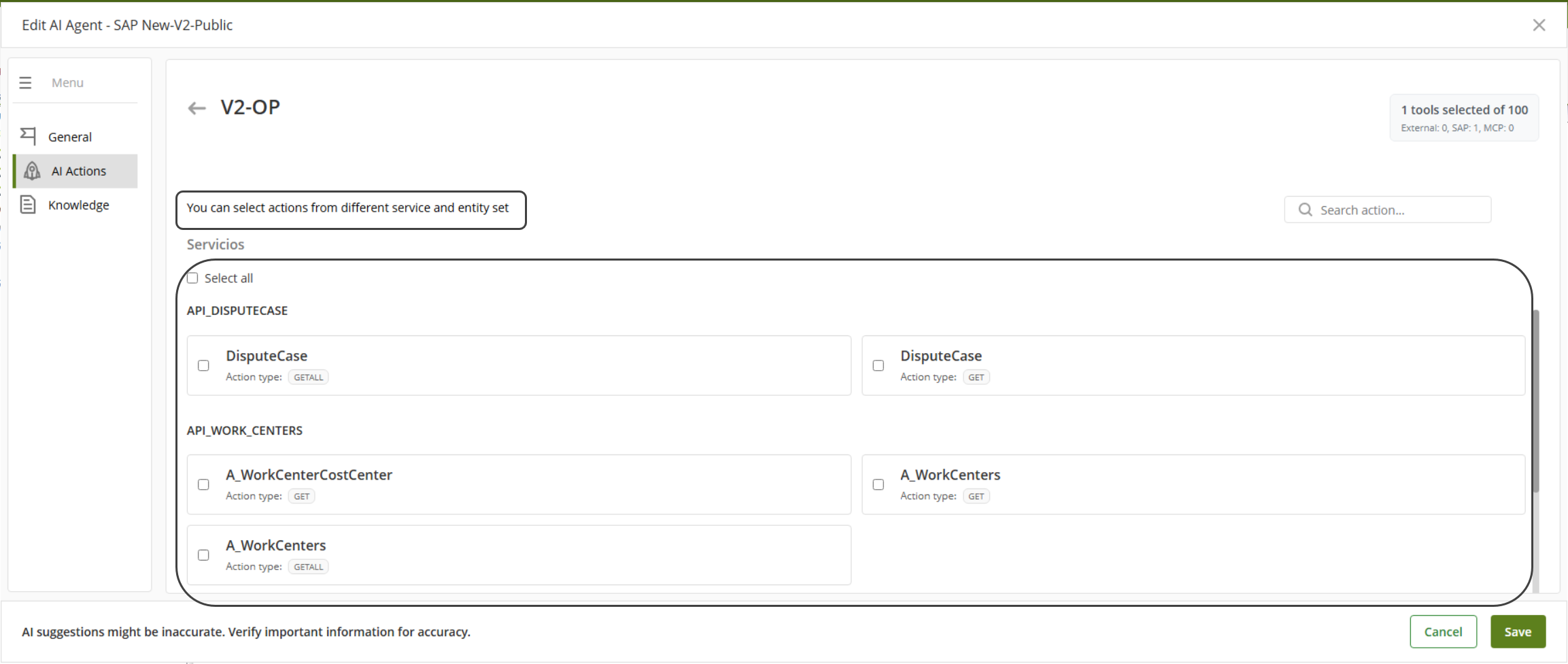This screenshot has width=1568, height=664.
Task: Click the Cancel button
Action: [x=1443, y=631]
